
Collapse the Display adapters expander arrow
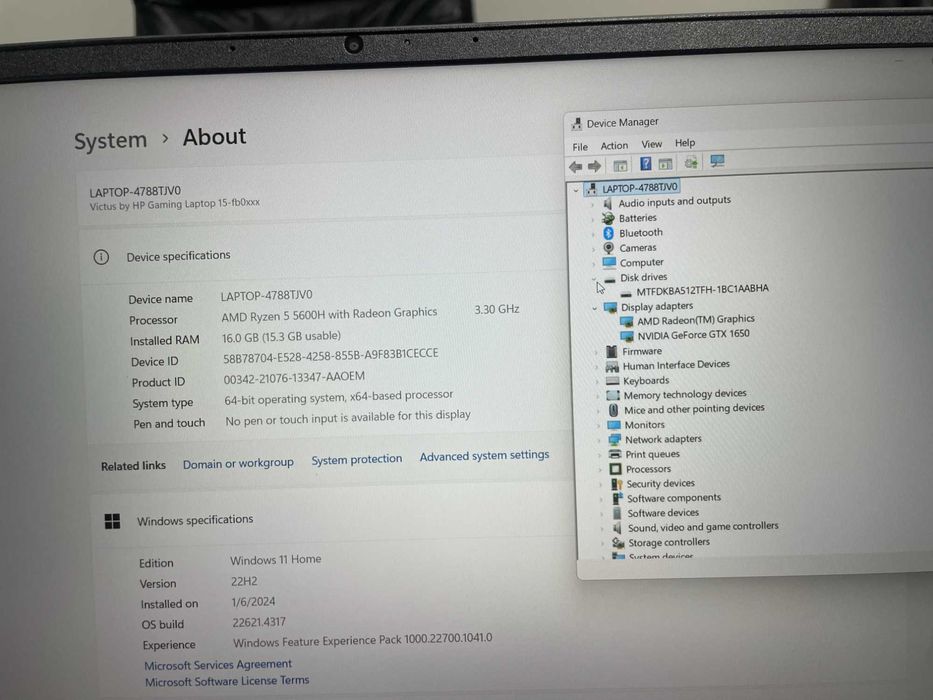(x=594, y=308)
